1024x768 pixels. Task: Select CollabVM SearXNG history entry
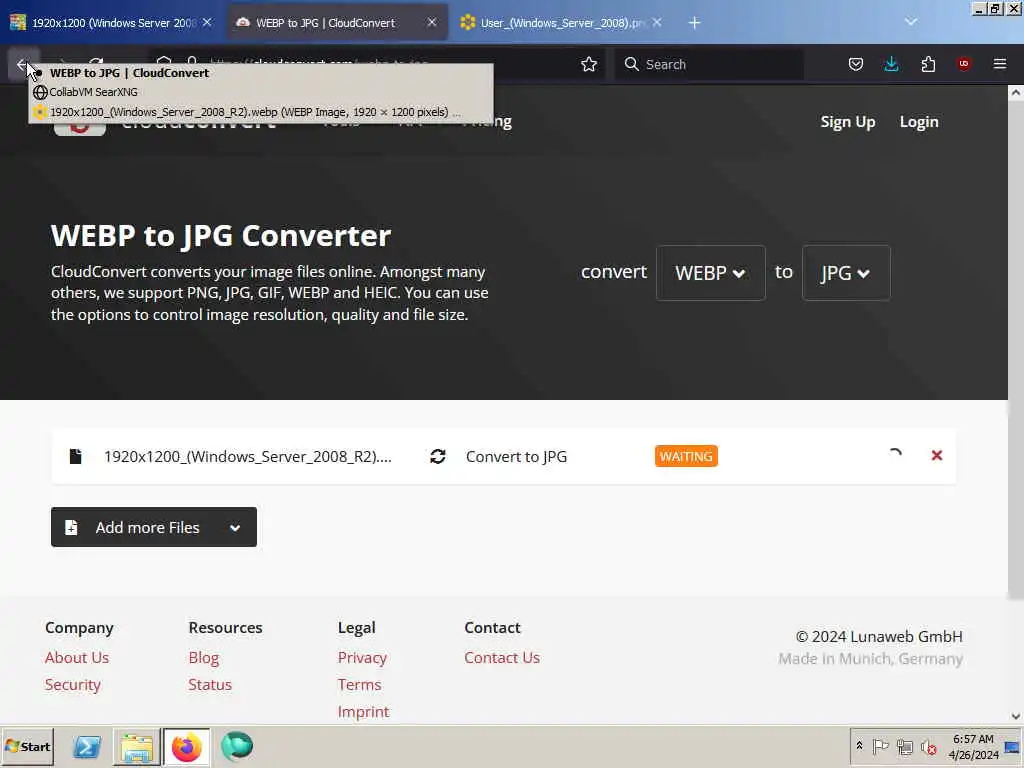[261, 92]
